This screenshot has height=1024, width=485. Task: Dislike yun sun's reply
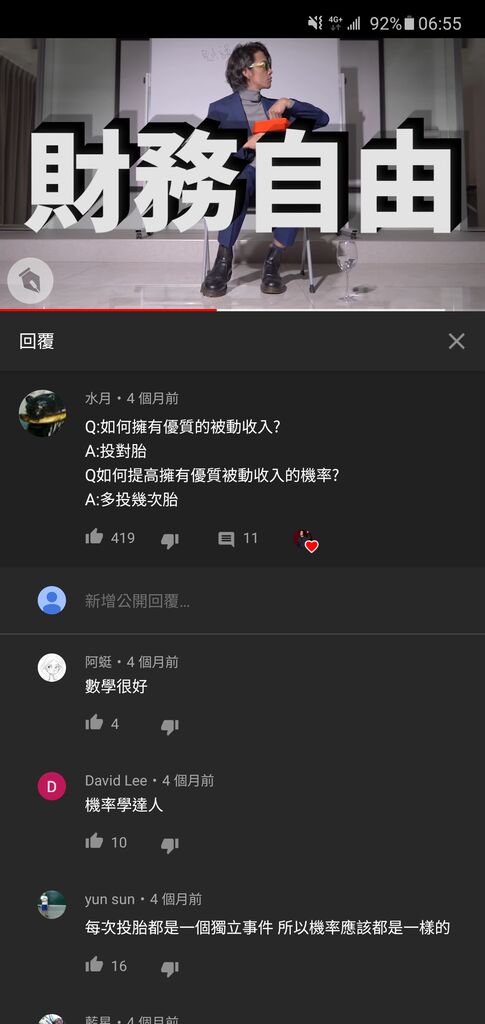pos(170,968)
